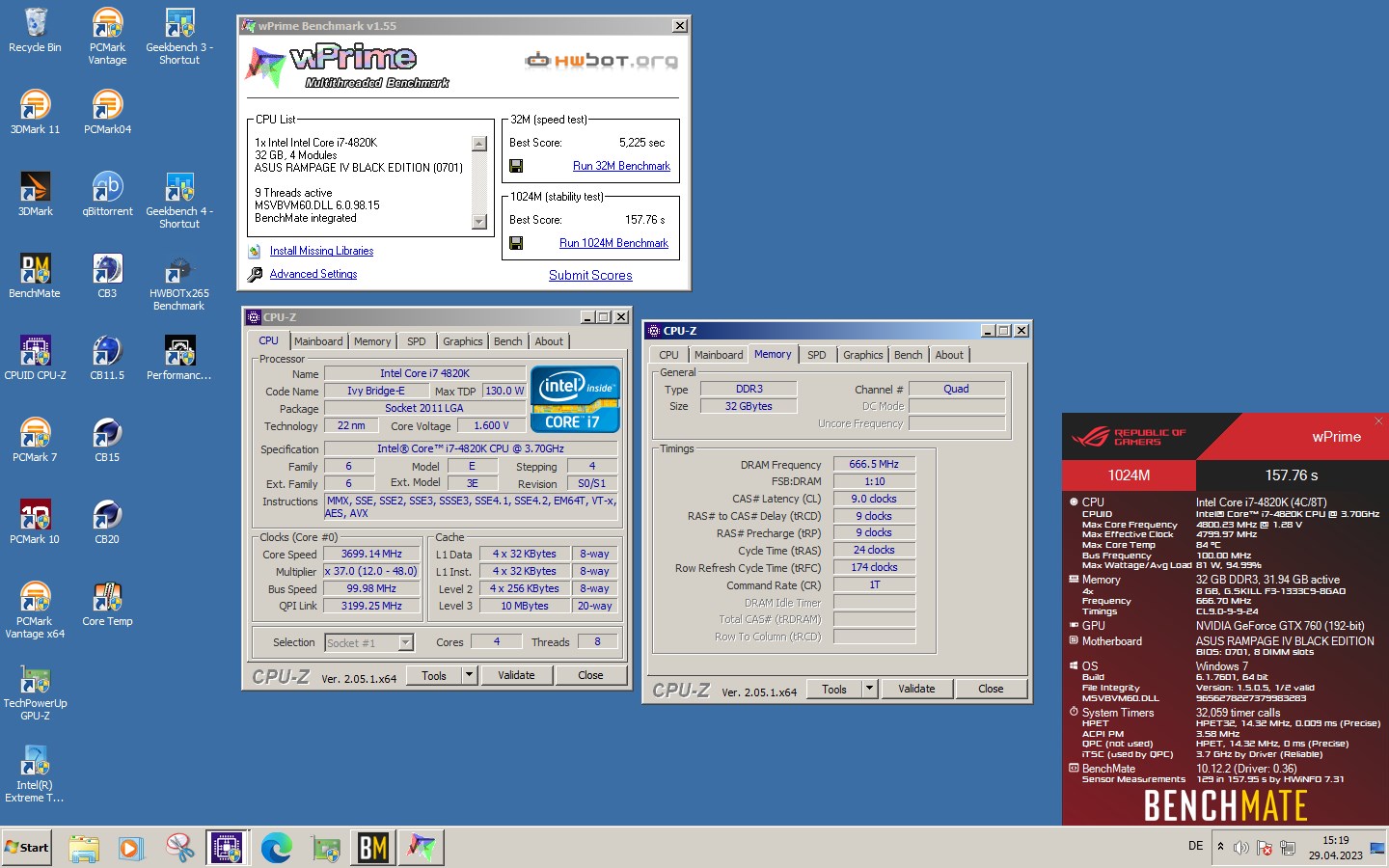Open the CB20 desktop icon
This screenshot has width=1389, height=868.
[x=107, y=522]
